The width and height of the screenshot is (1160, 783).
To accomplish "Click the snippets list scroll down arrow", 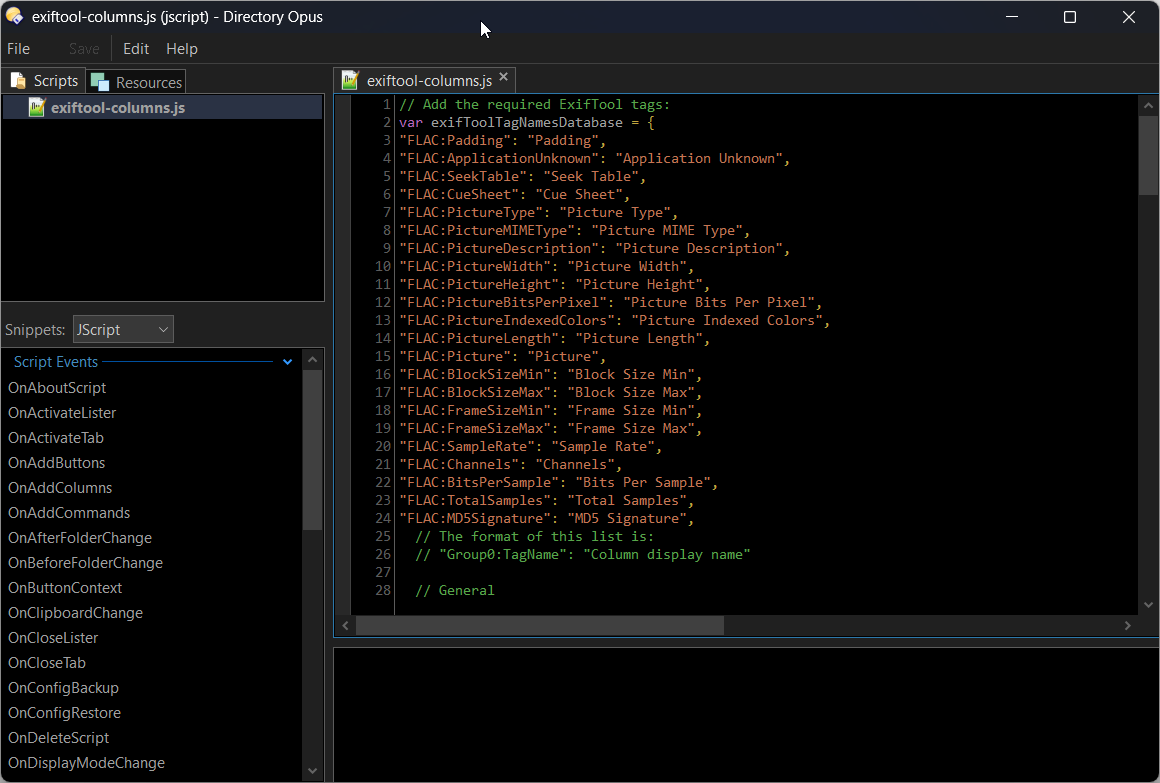I will 313,770.
